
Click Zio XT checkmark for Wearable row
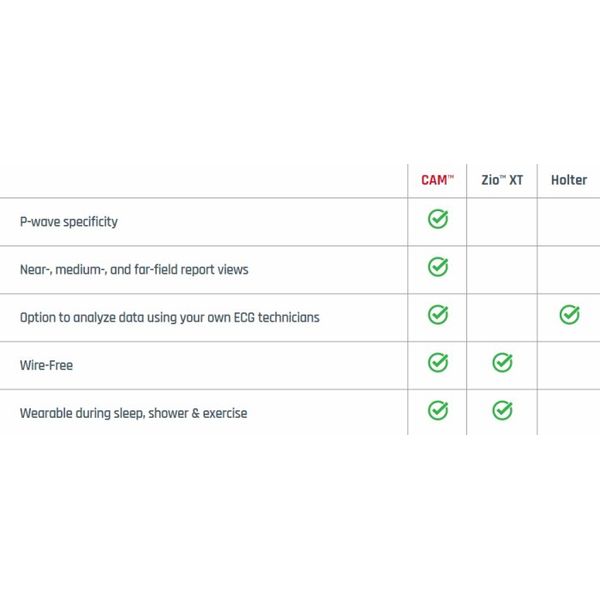pyautogui.click(x=502, y=410)
